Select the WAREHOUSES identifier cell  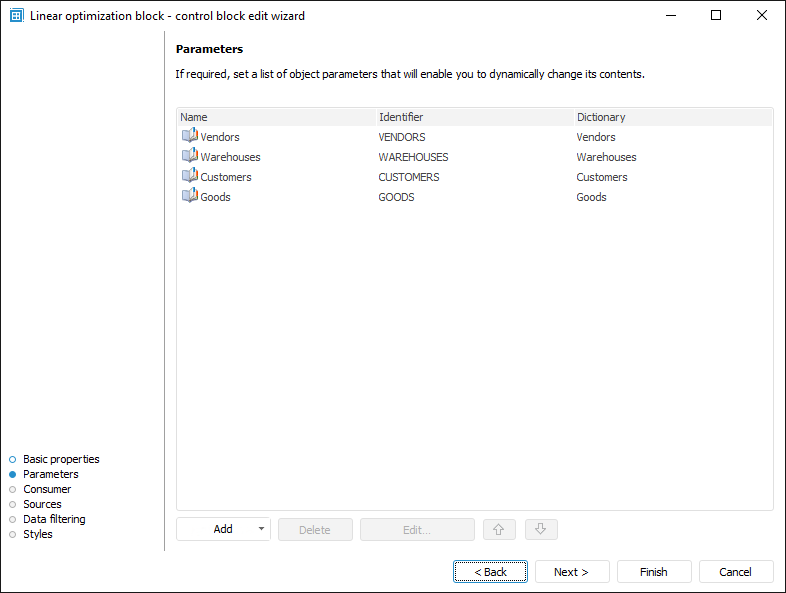point(413,157)
